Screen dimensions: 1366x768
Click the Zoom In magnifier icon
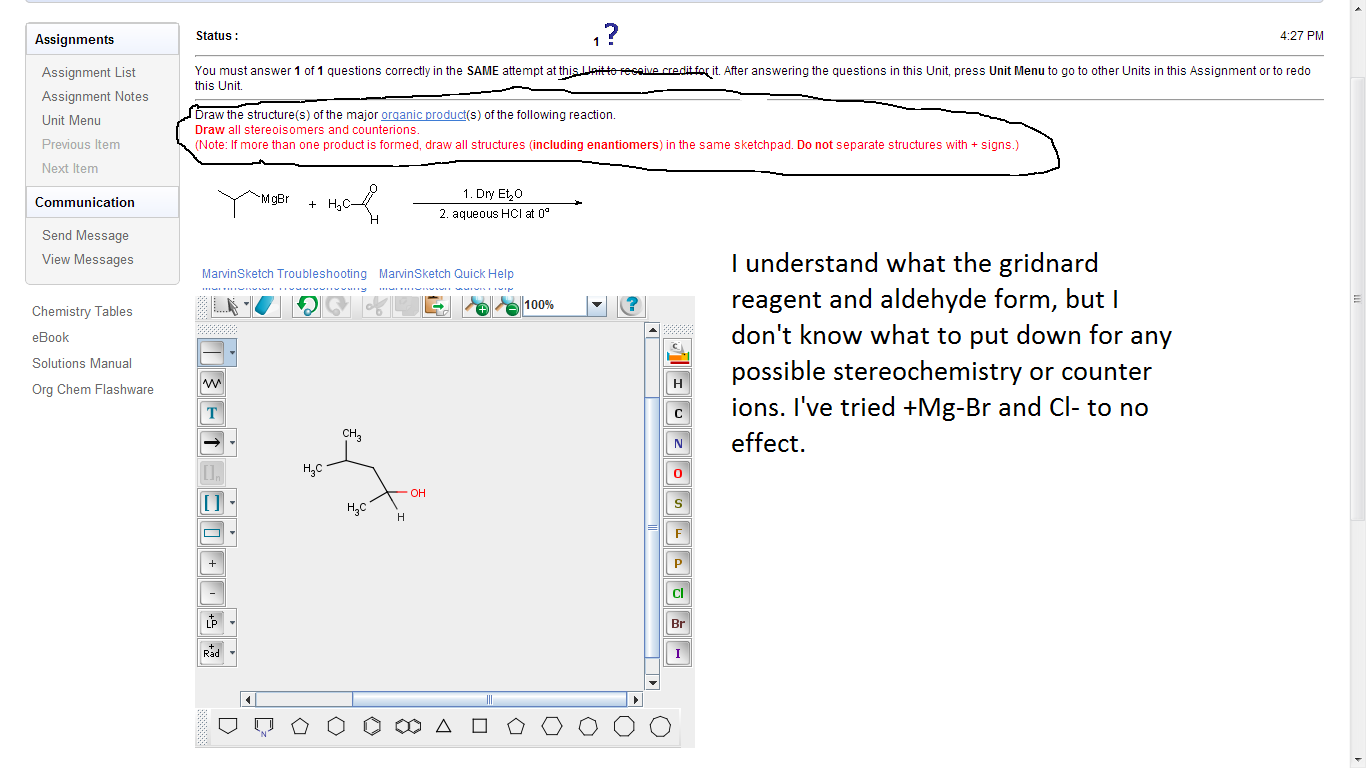click(x=476, y=306)
